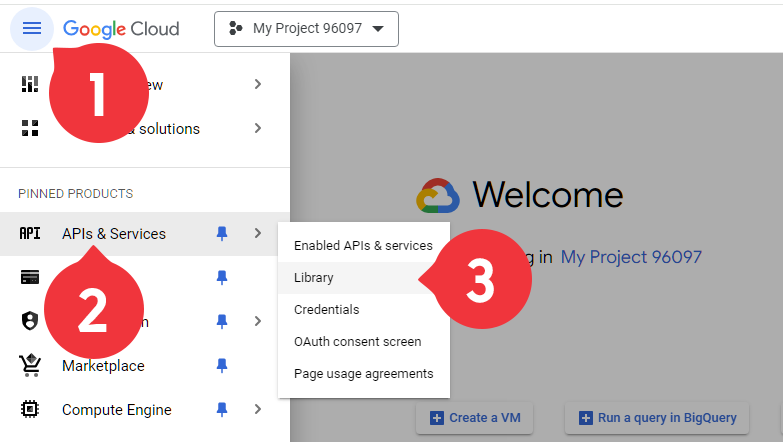Expand Compute Engine submenu chevron

point(258,409)
